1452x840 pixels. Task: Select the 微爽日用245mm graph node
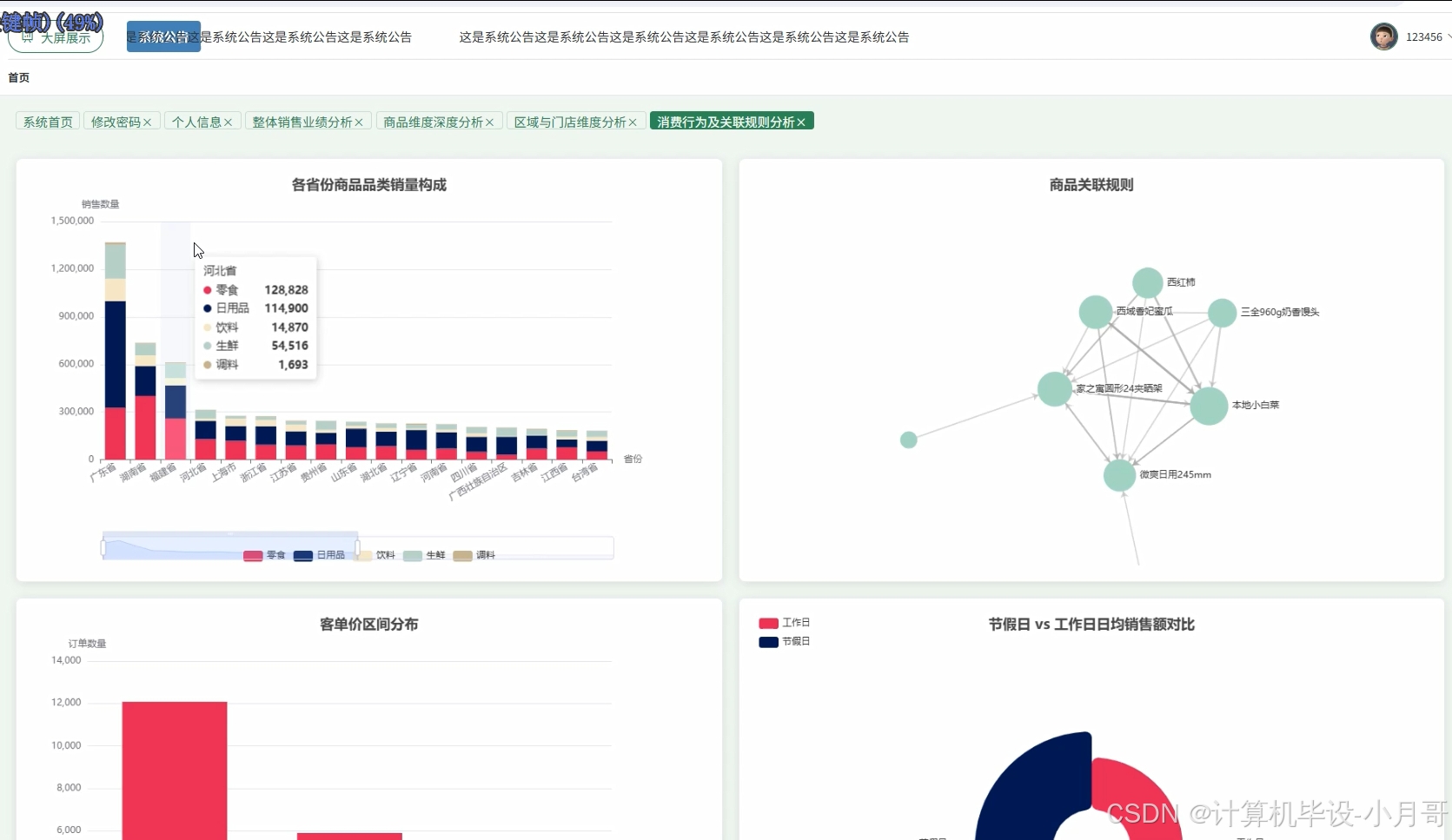1119,475
